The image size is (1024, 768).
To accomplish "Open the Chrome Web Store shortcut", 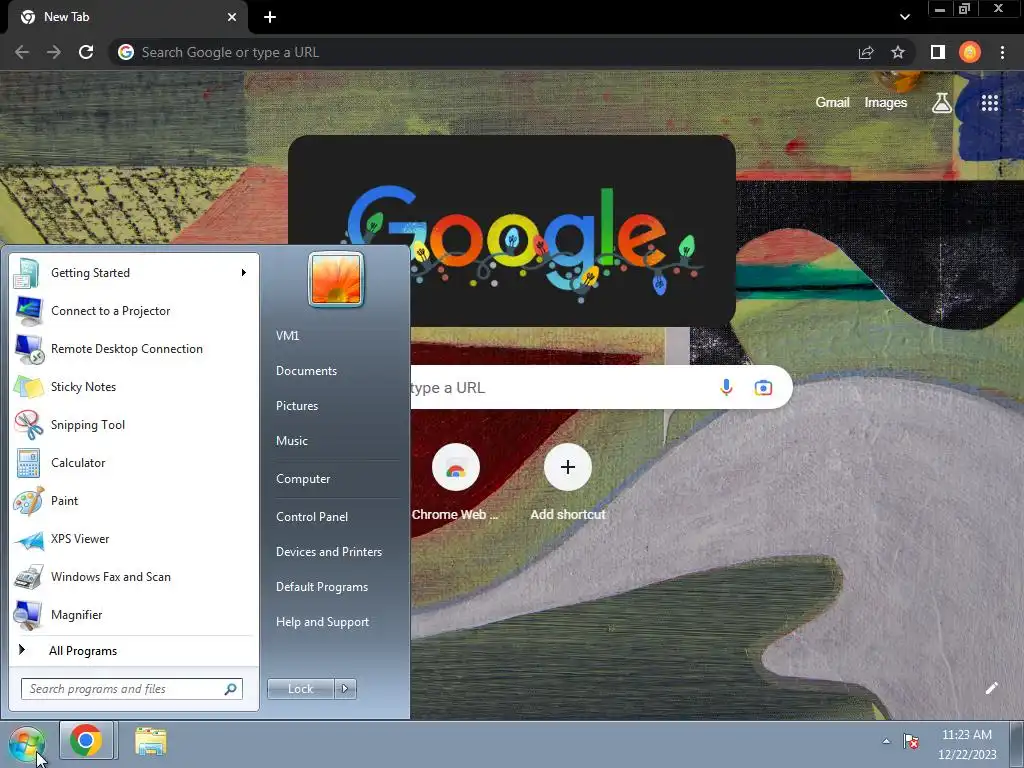I will click(x=455, y=482).
